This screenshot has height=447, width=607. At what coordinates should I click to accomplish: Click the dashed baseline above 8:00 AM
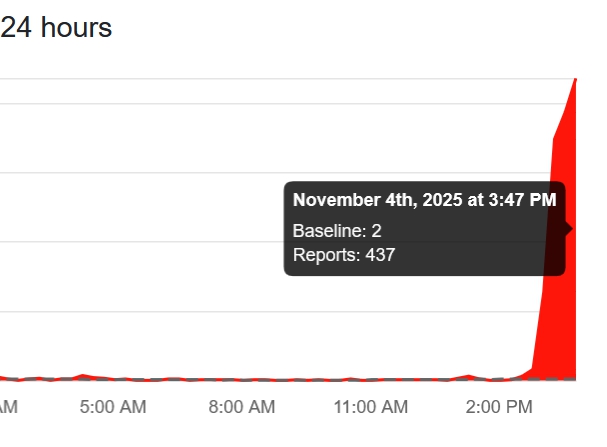[x=241, y=380]
